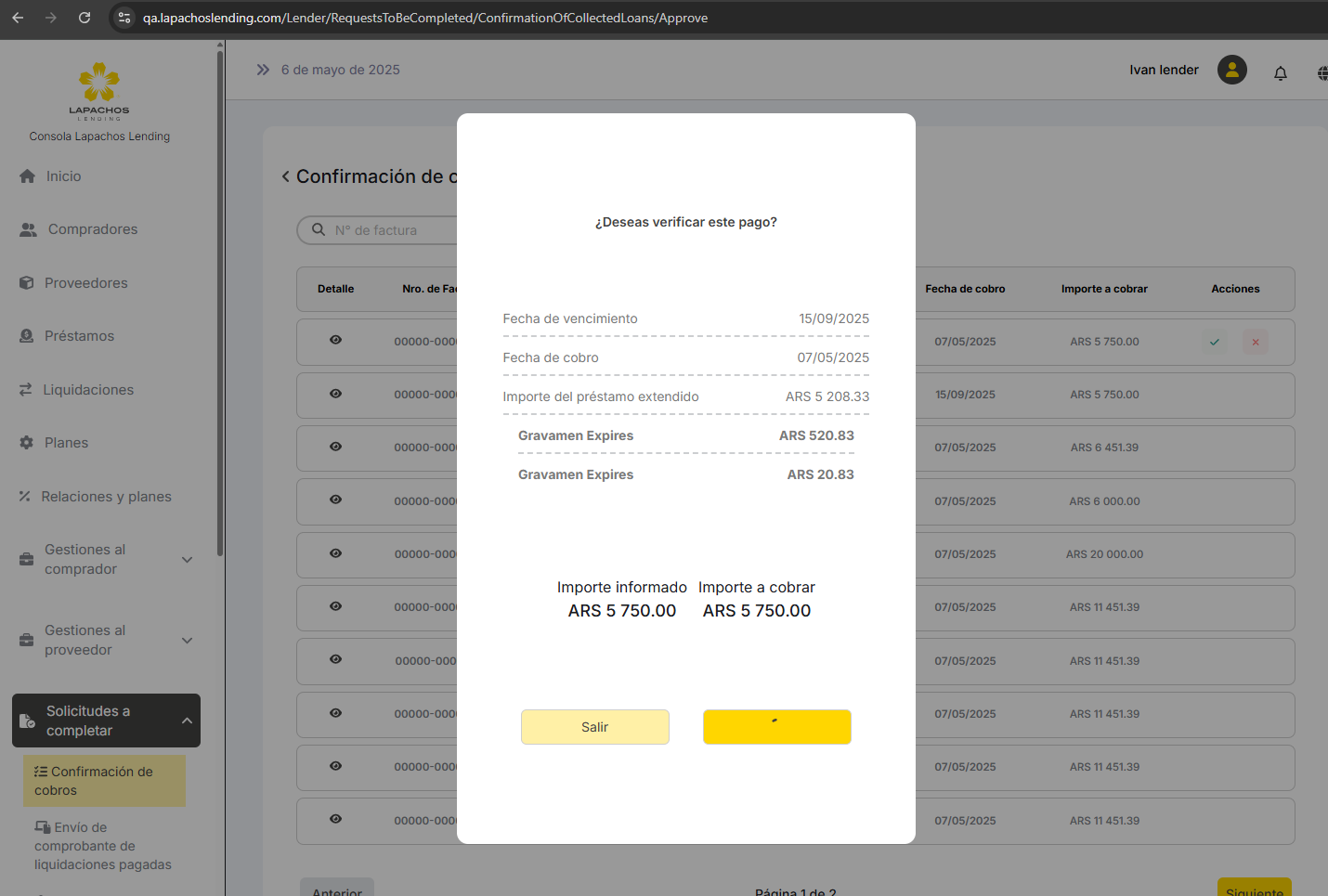
Task: Go to Liquidaciones in sidebar
Action: pyautogui.click(x=88, y=390)
